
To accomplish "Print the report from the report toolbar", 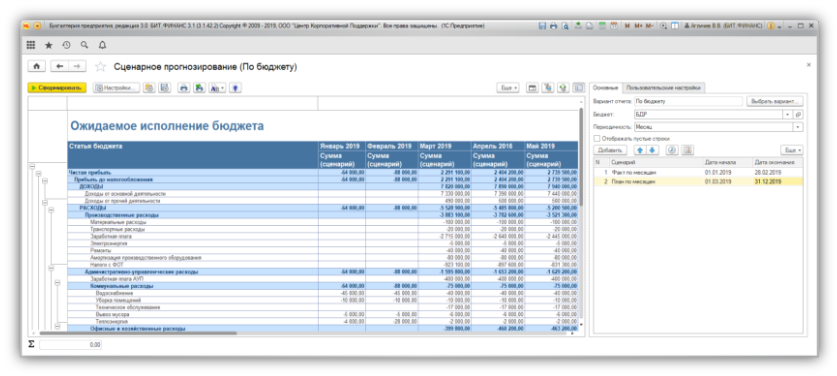I will (x=184, y=88).
